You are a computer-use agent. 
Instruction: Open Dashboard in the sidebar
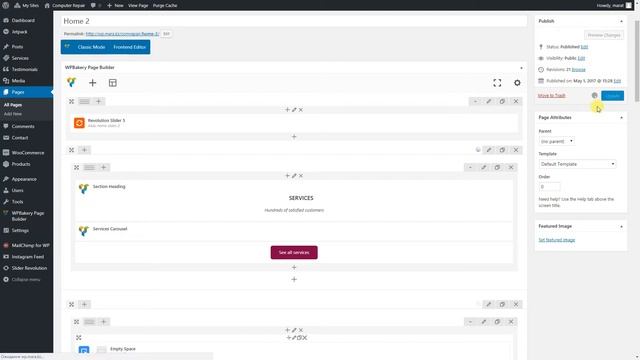(x=23, y=20)
